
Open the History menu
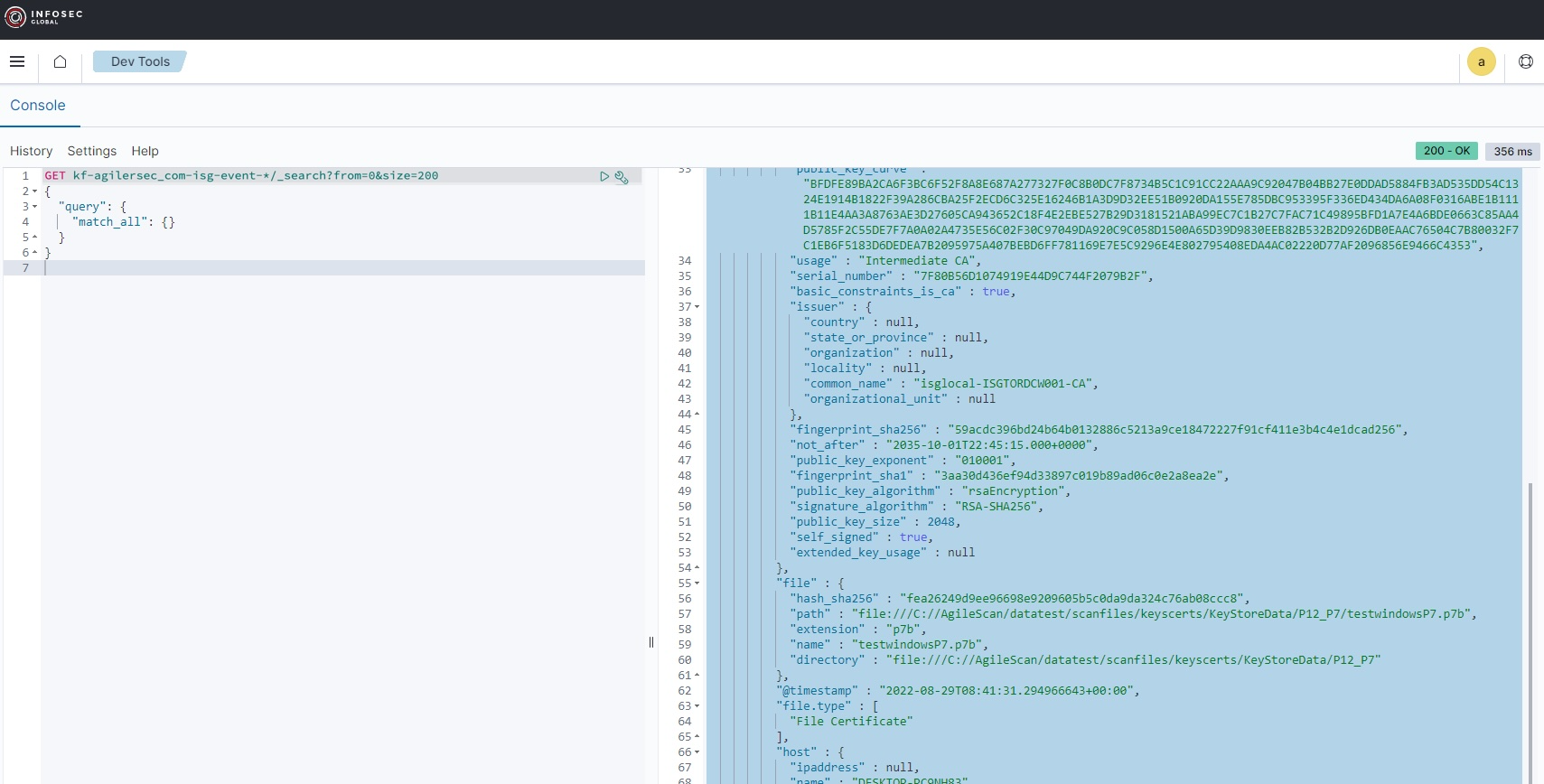[31, 151]
